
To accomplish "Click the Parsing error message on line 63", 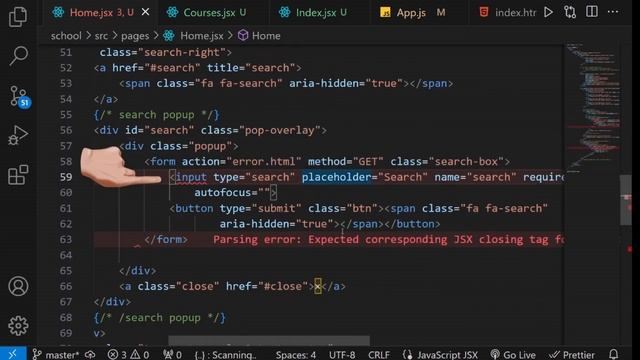I will 388,240.
